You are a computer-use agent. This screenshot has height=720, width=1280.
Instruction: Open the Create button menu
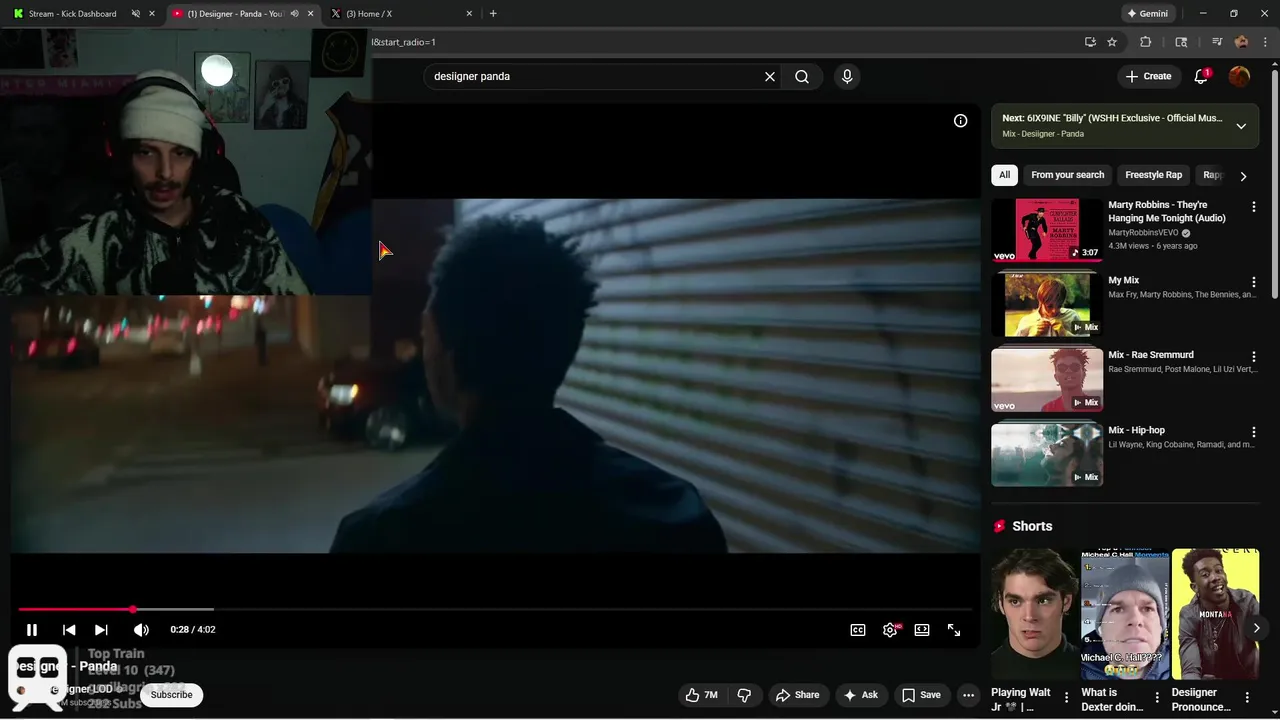[1148, 76]
